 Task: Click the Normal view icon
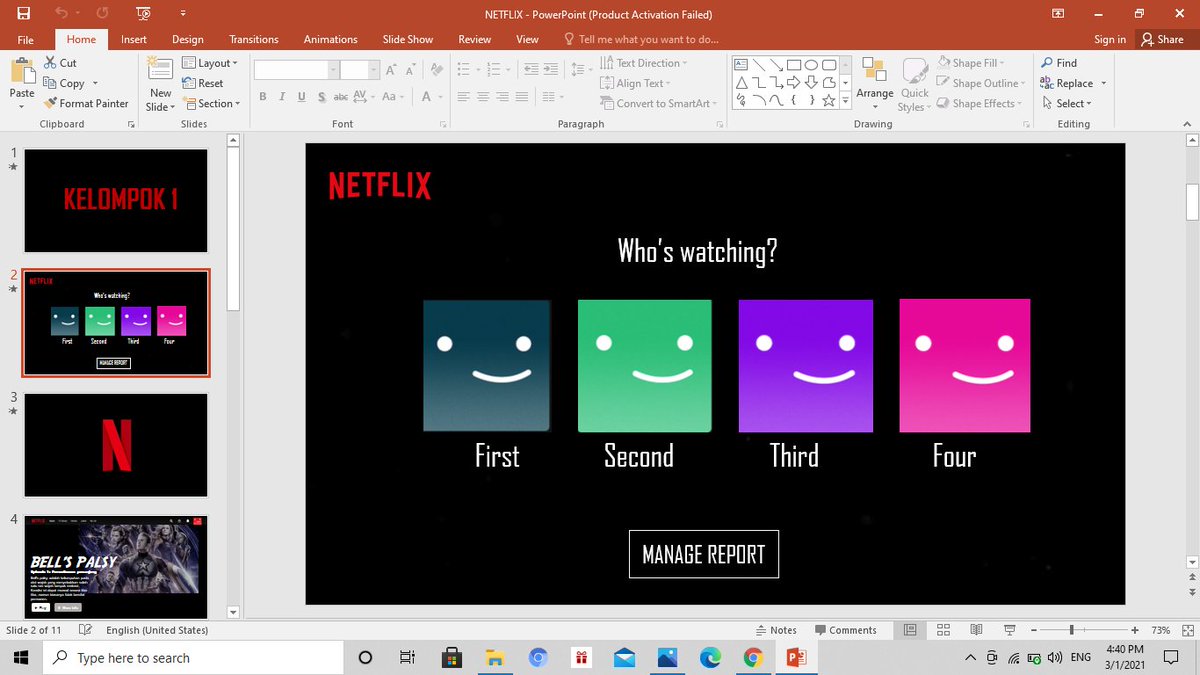(910, 630)
